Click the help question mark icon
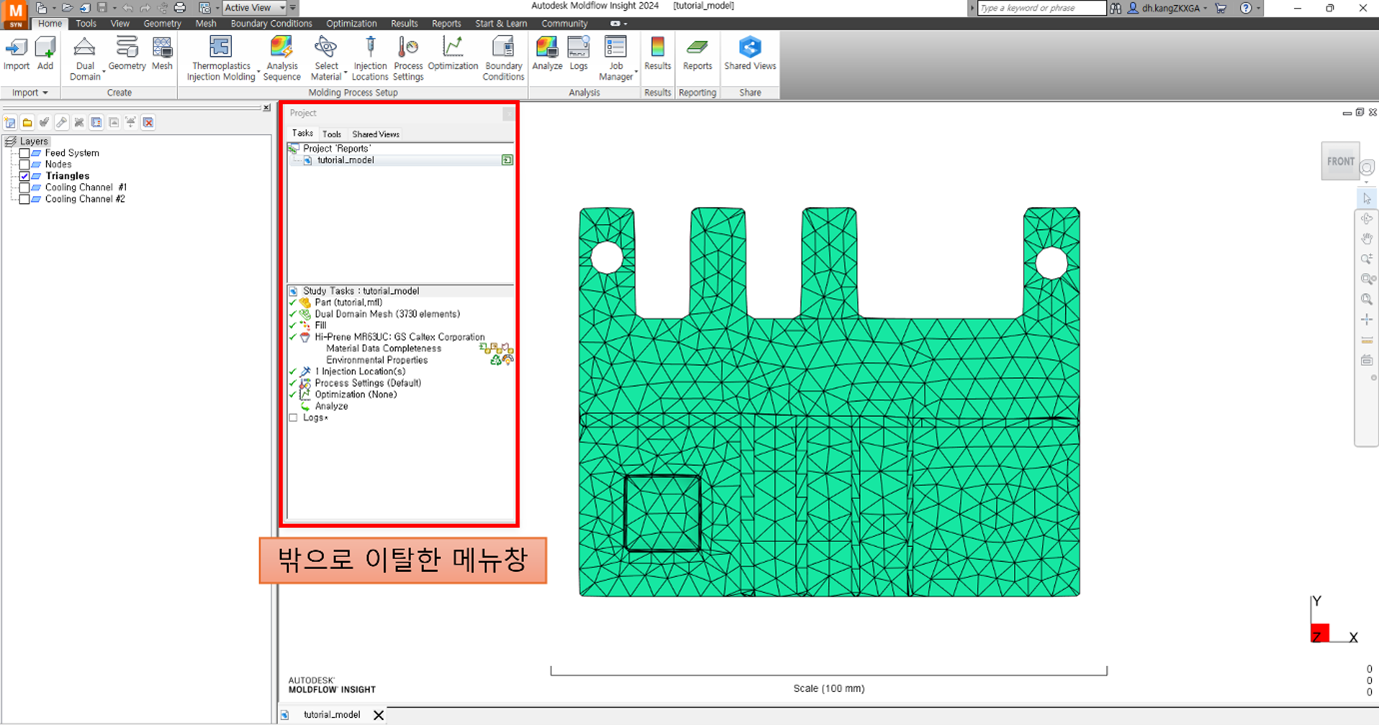The height and width of the screenshot is (725, 1379). pos(1245,8)
